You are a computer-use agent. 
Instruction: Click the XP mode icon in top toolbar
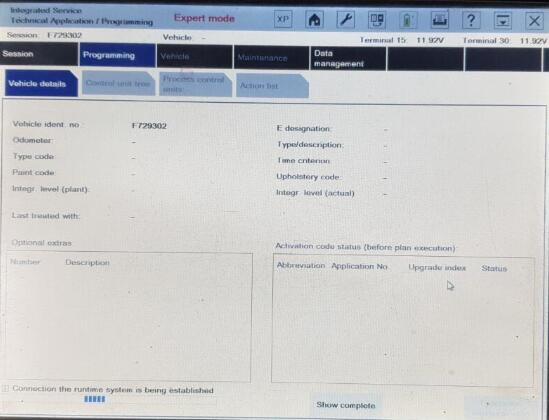(283, 20)
